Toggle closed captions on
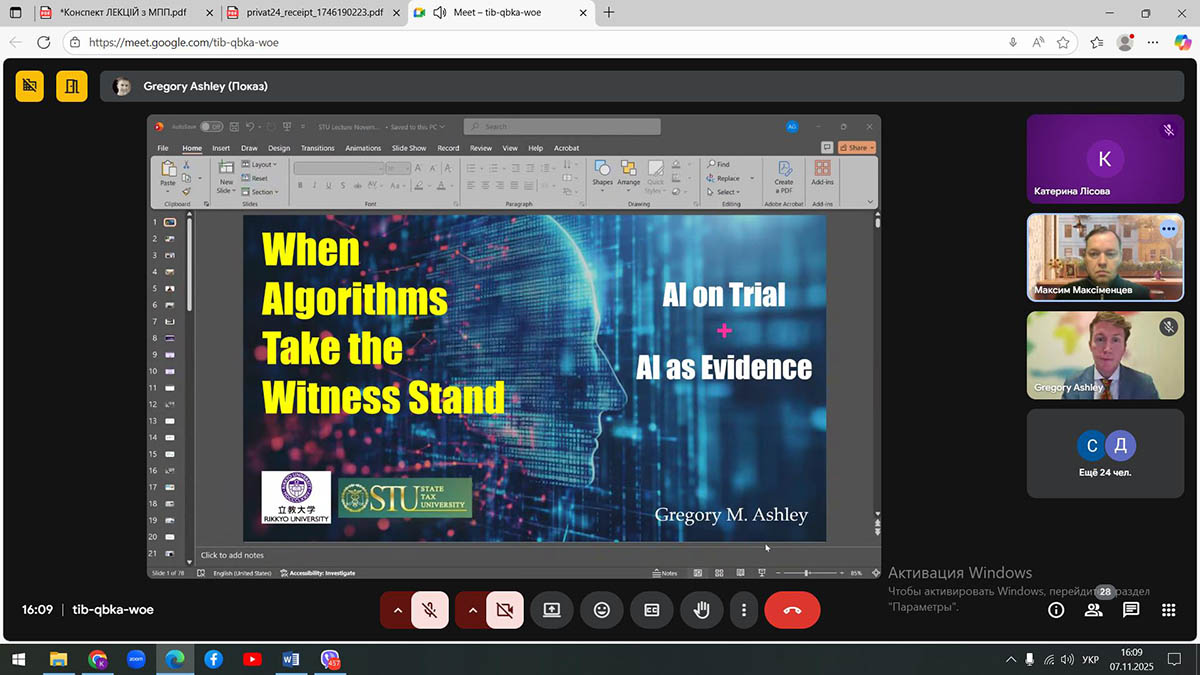 tap(652, 610)
